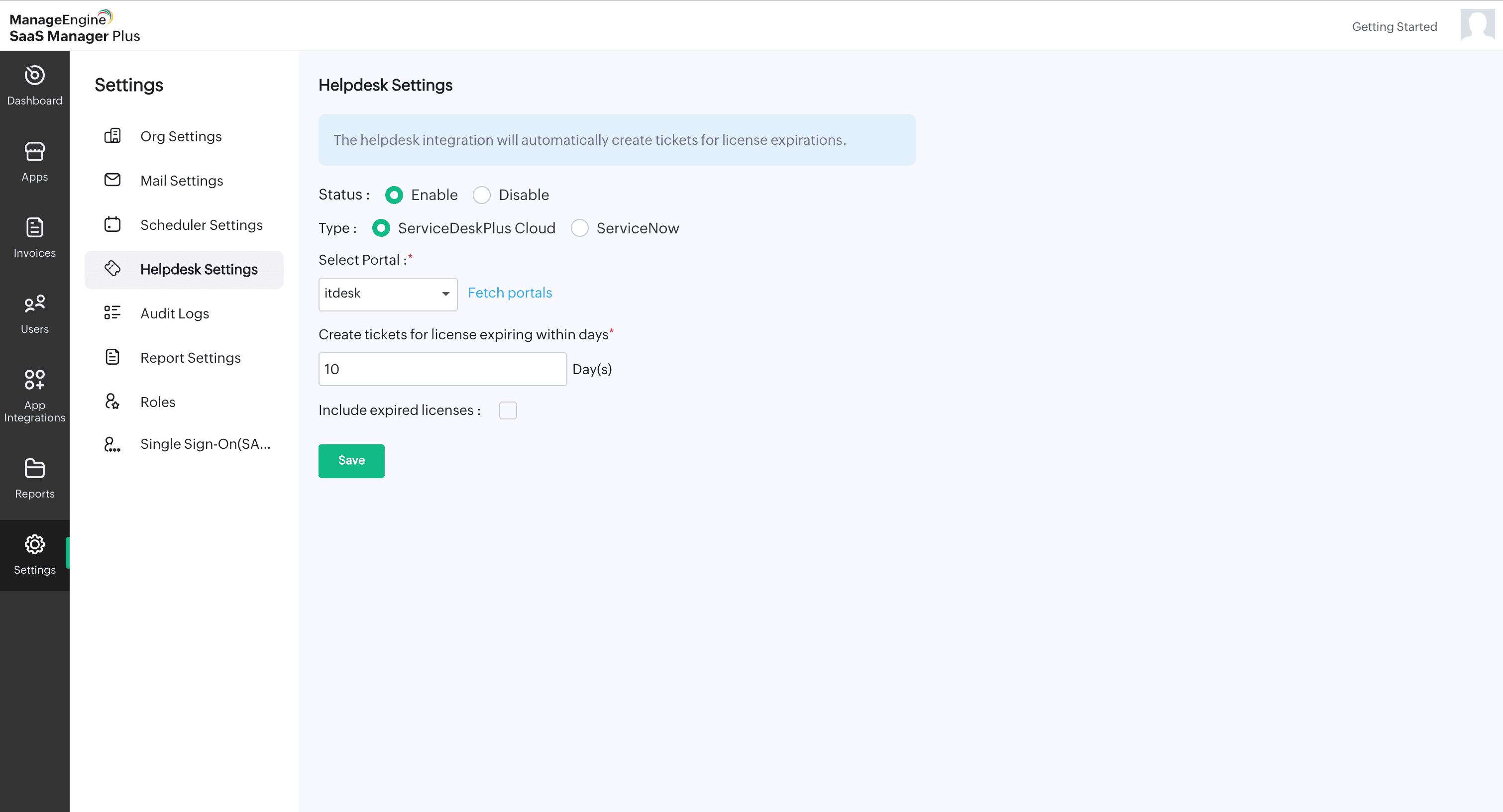
Task: Open App Integrations icon
Action: (x=34, y=380)
